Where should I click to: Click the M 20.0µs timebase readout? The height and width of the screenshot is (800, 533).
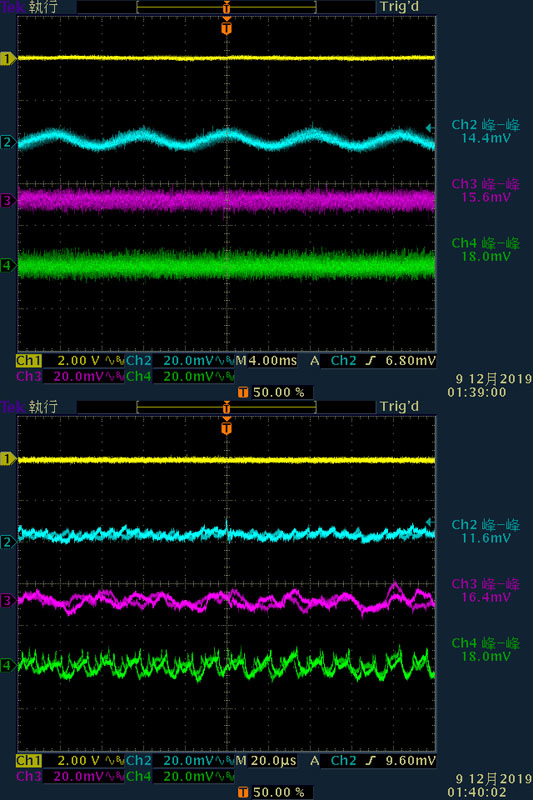point(266,761)
